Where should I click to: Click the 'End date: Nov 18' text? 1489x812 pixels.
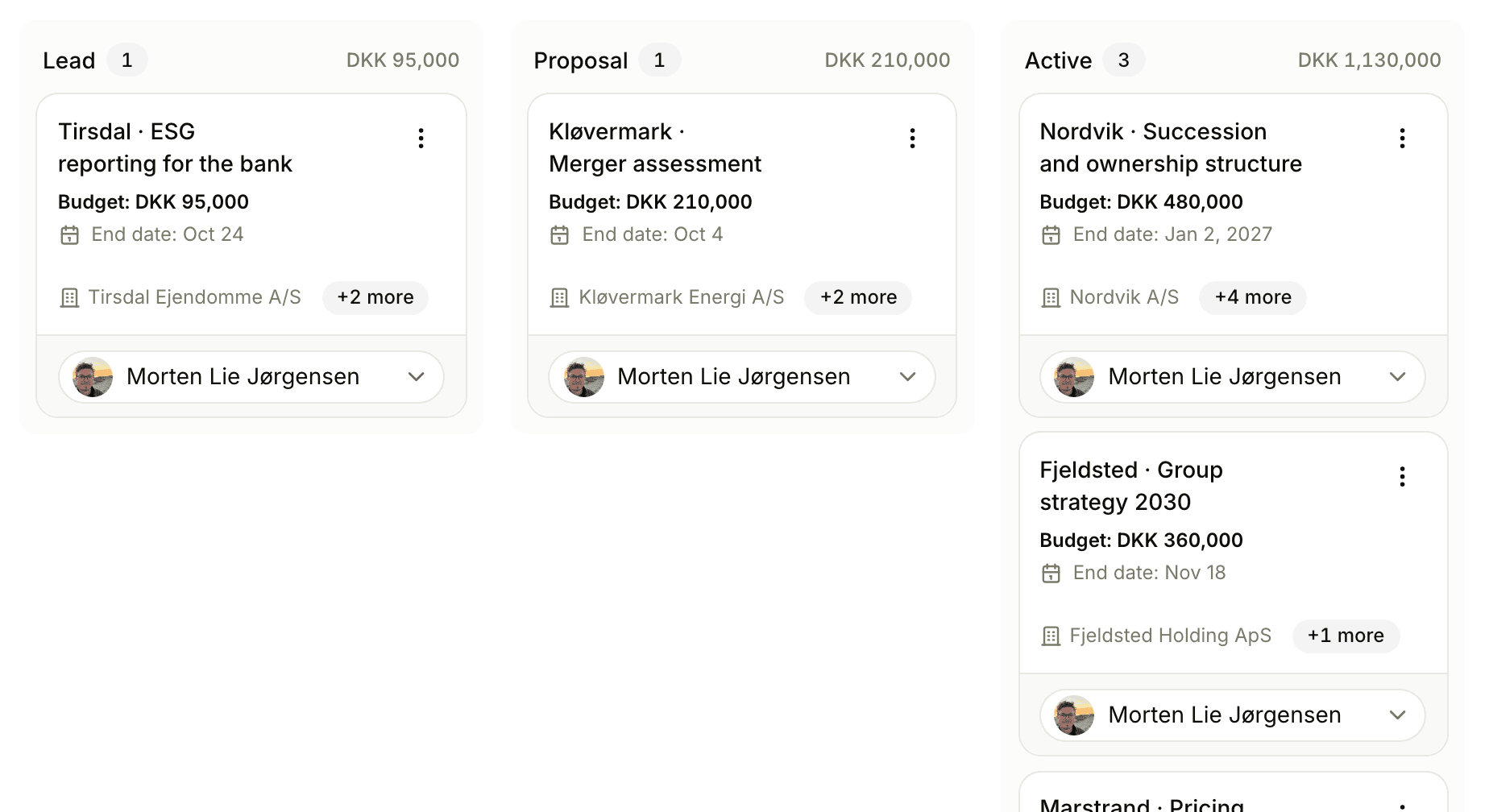tap(1149, 573)
